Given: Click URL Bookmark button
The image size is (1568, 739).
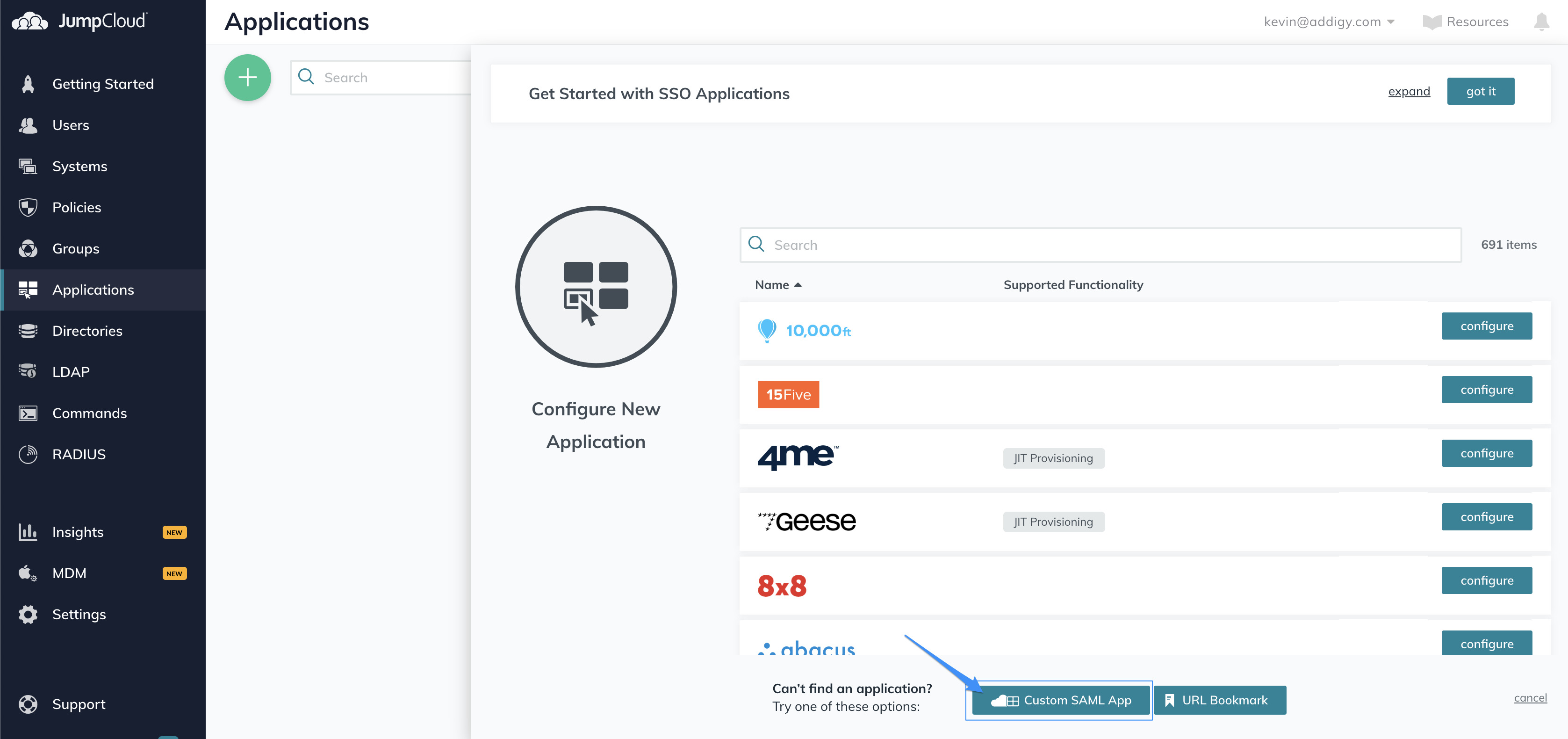Looking at the screenshot, I should (x=1220, y=700).
